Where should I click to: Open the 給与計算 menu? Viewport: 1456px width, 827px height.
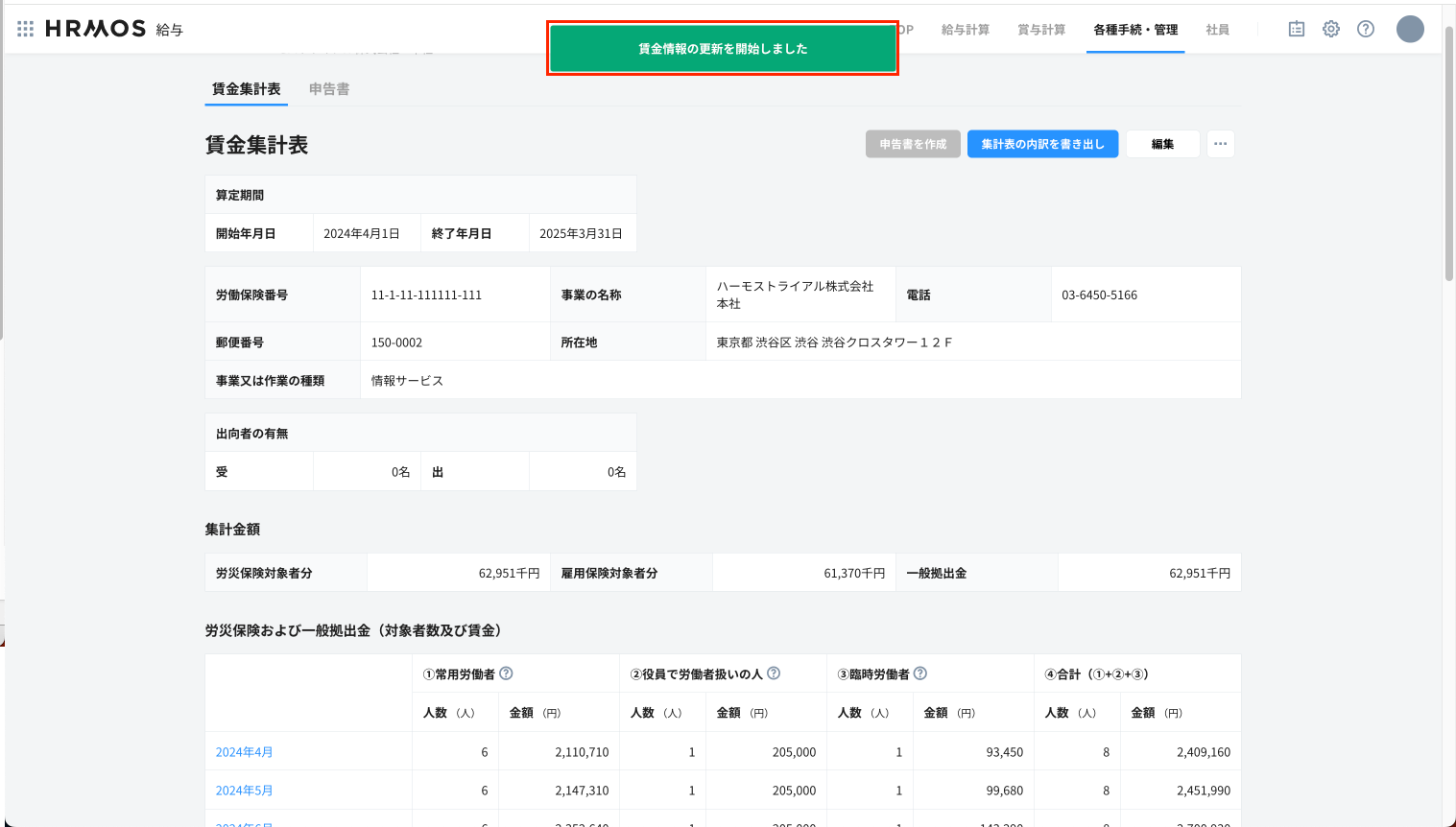point(965,30)
